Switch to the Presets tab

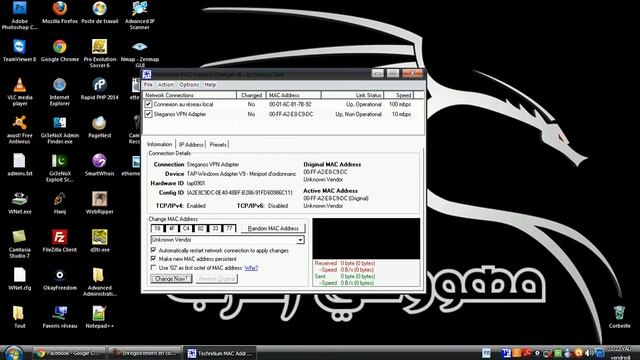218,144
